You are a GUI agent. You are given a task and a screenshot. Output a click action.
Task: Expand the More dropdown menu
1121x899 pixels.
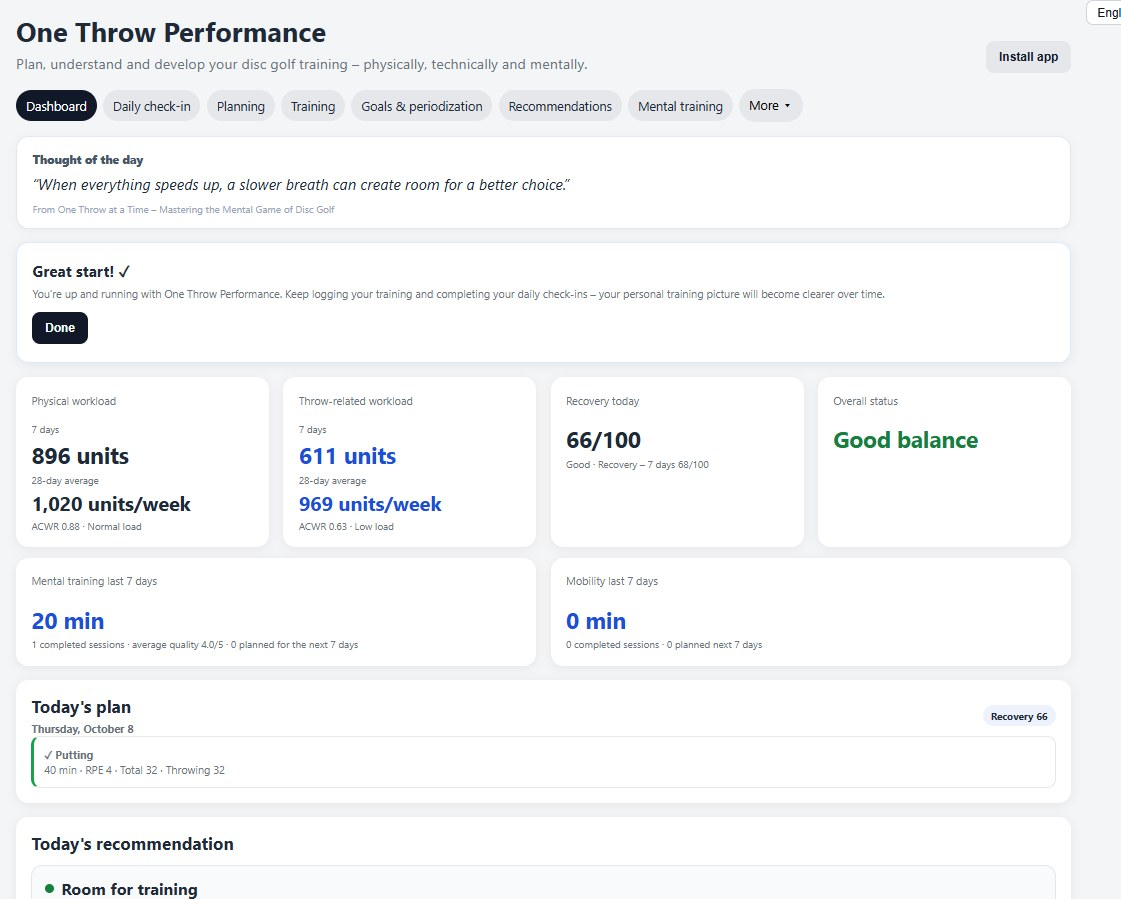coord(770,106)
